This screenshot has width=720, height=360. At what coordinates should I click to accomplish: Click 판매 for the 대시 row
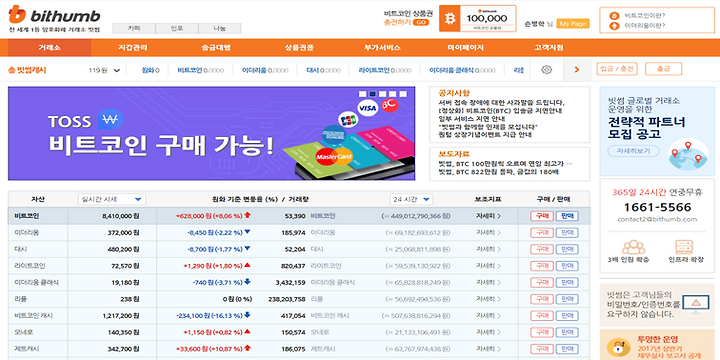click(567, 249)
